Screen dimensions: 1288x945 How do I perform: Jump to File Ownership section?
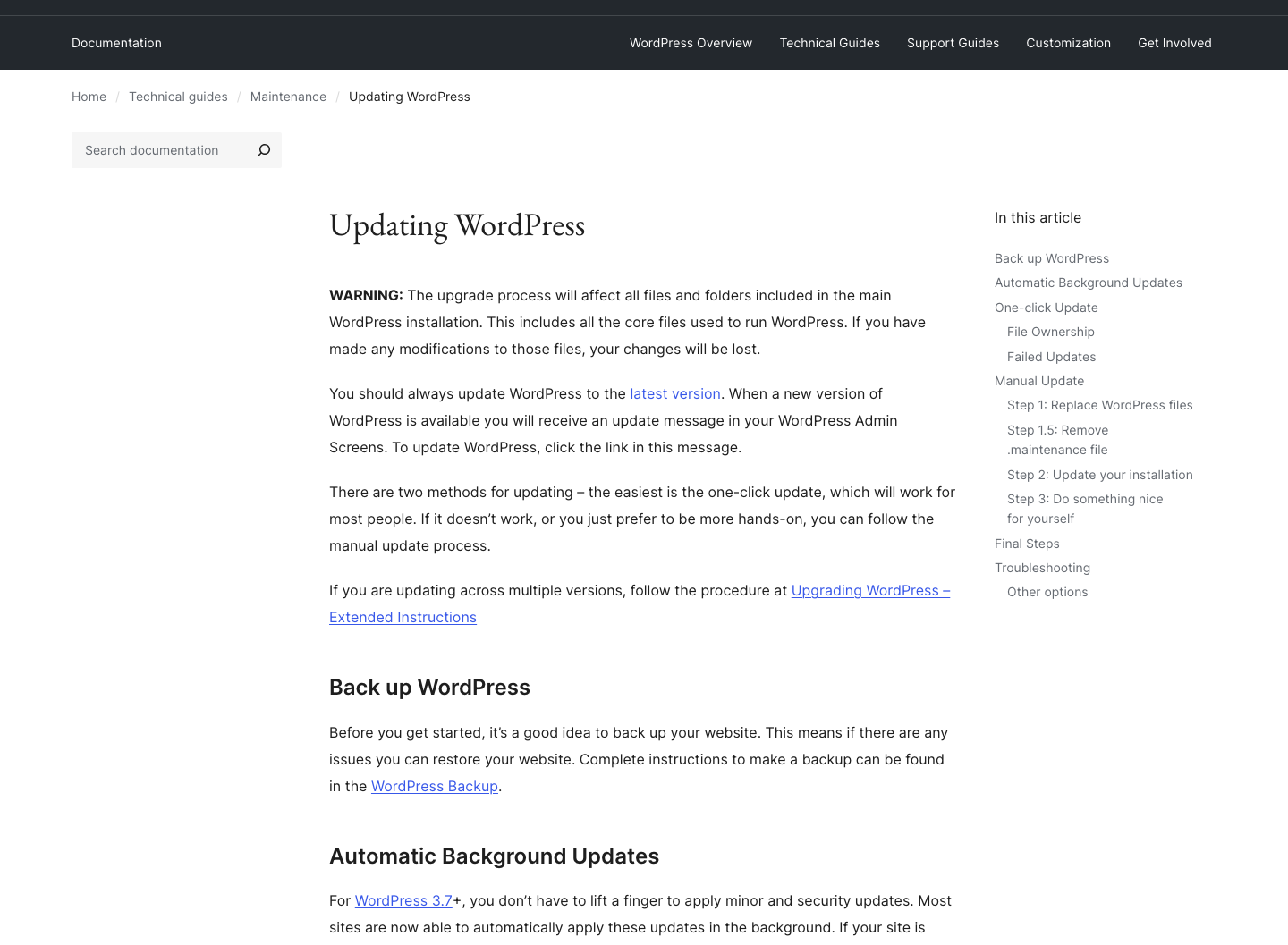(x=1051, y=332)
